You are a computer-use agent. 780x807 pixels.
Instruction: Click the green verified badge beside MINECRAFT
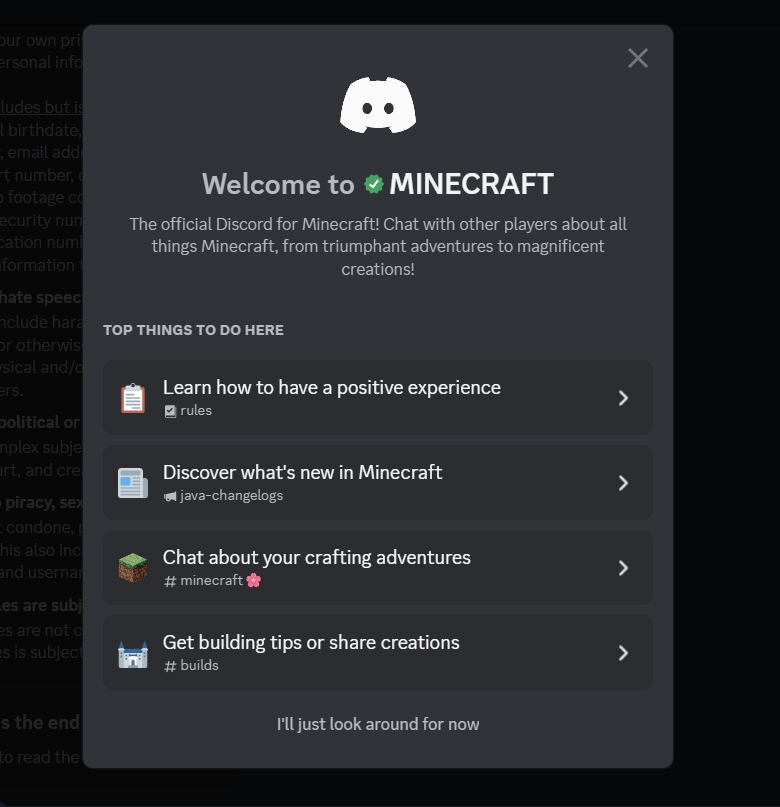pyautogui.click(x=374, y=184)
